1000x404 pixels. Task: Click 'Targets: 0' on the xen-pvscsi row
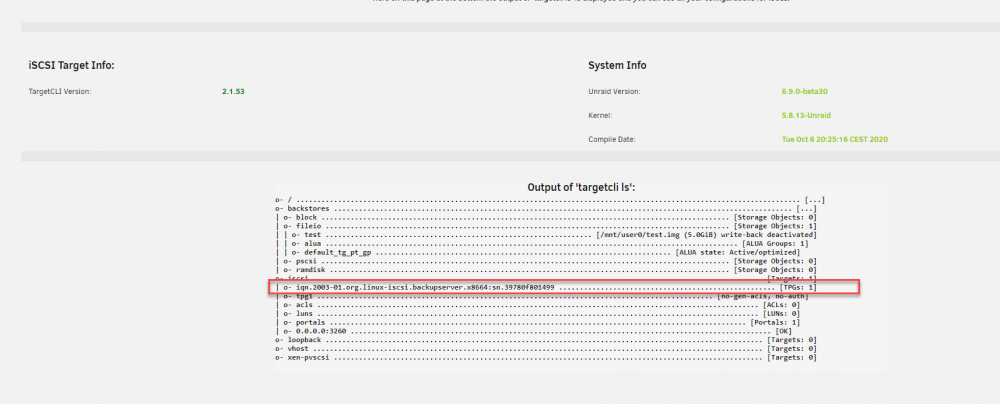(x=791, y=357)
